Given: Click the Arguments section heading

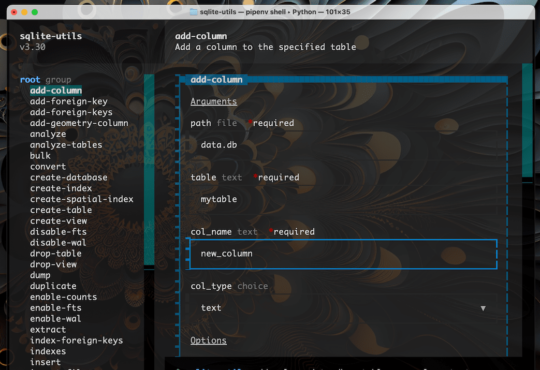Looking at the screenshot, I should point(214,102).
